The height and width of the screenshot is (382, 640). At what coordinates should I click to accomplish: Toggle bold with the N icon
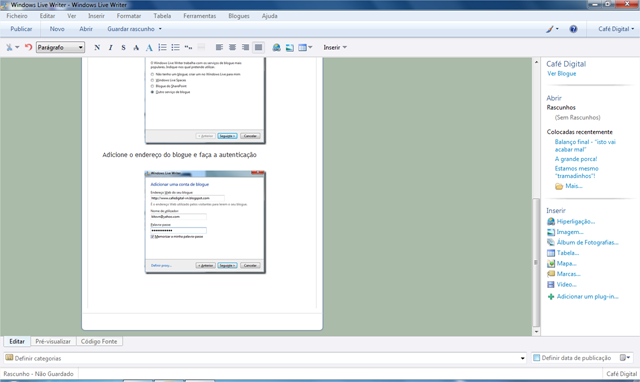pyautogui.click(x=97, y=47)
